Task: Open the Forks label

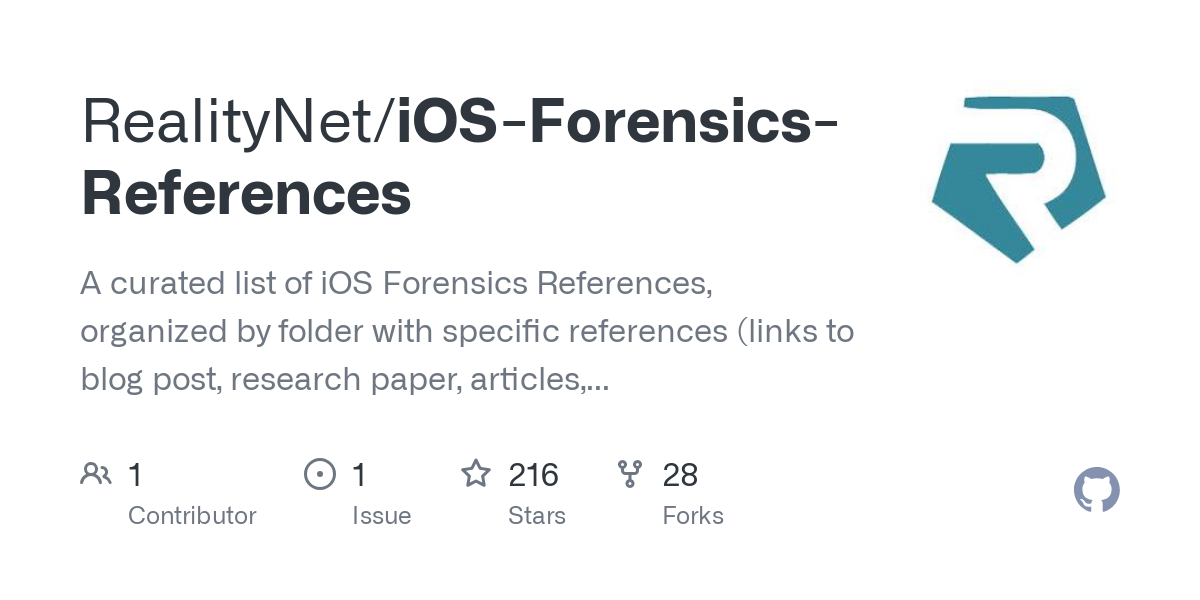Action: (x=692, y=516)
